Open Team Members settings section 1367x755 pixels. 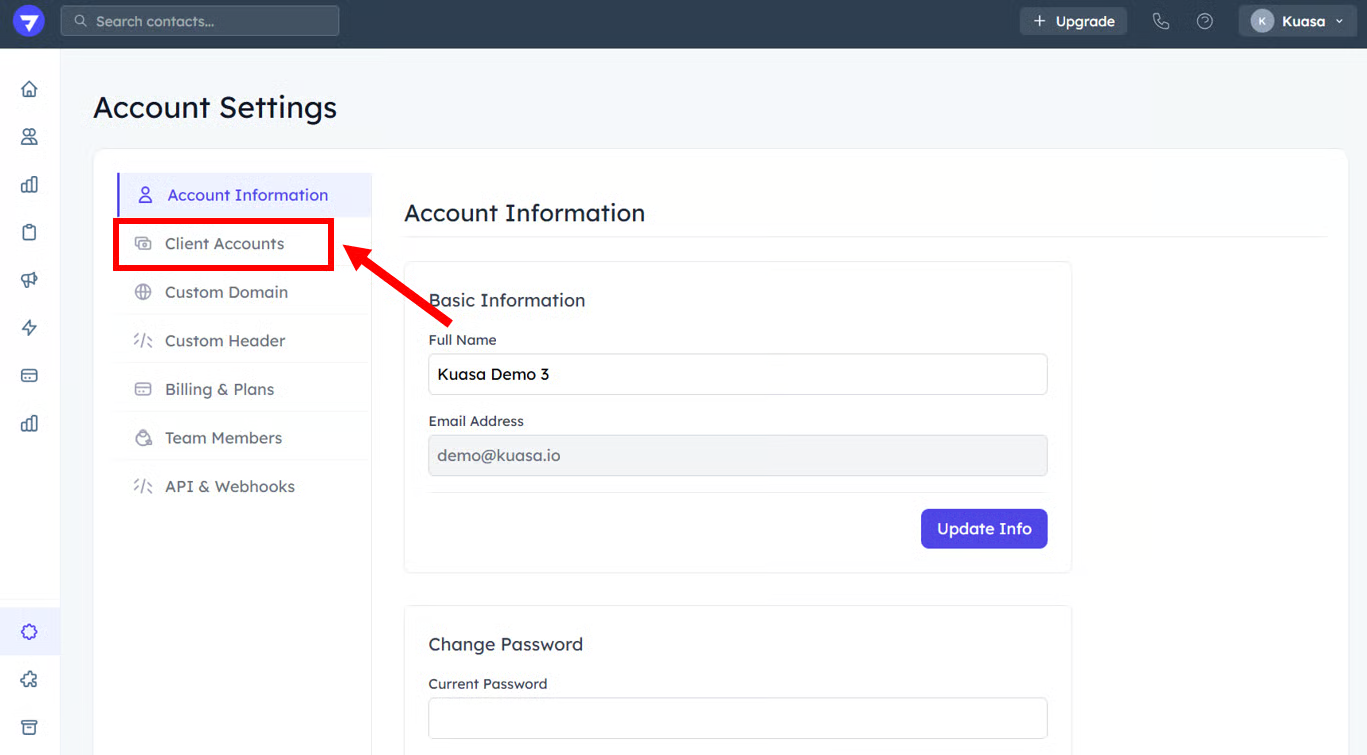click(223, 438)
